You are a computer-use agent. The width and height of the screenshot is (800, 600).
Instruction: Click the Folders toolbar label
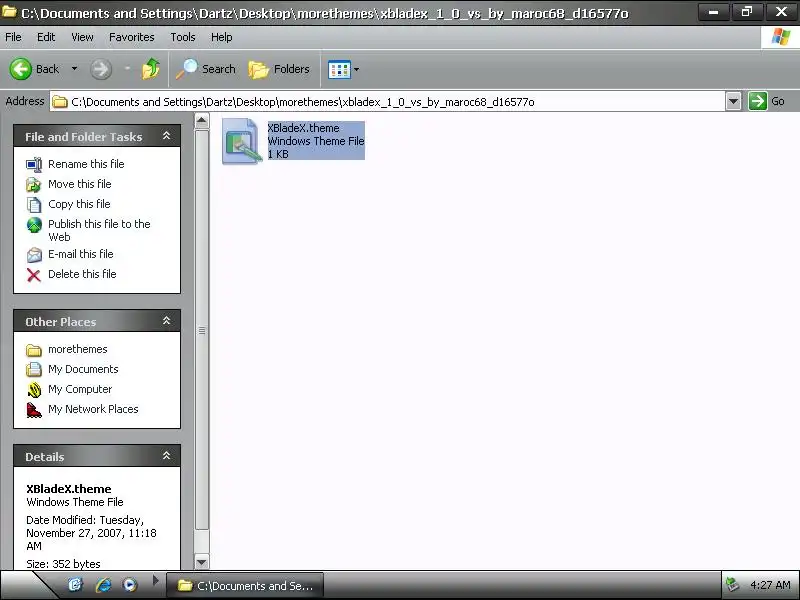[x=291, y=69]
